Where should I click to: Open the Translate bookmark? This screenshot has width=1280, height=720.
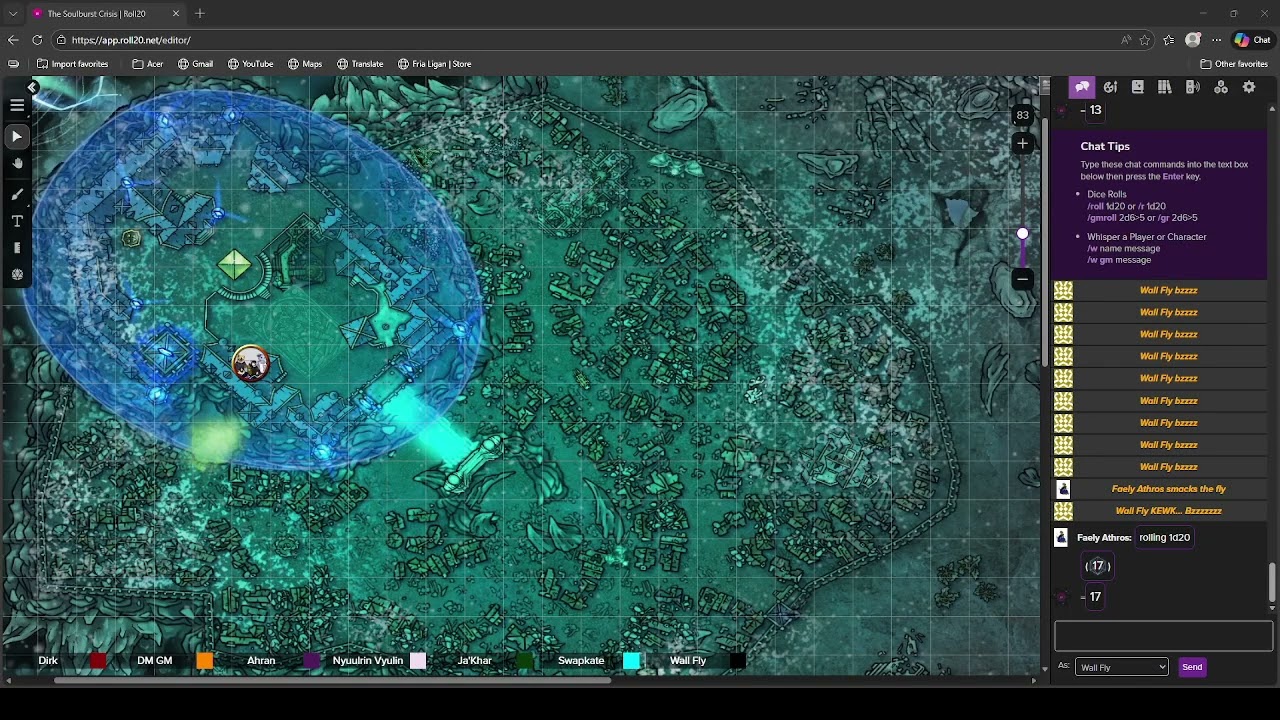[360, 64]
